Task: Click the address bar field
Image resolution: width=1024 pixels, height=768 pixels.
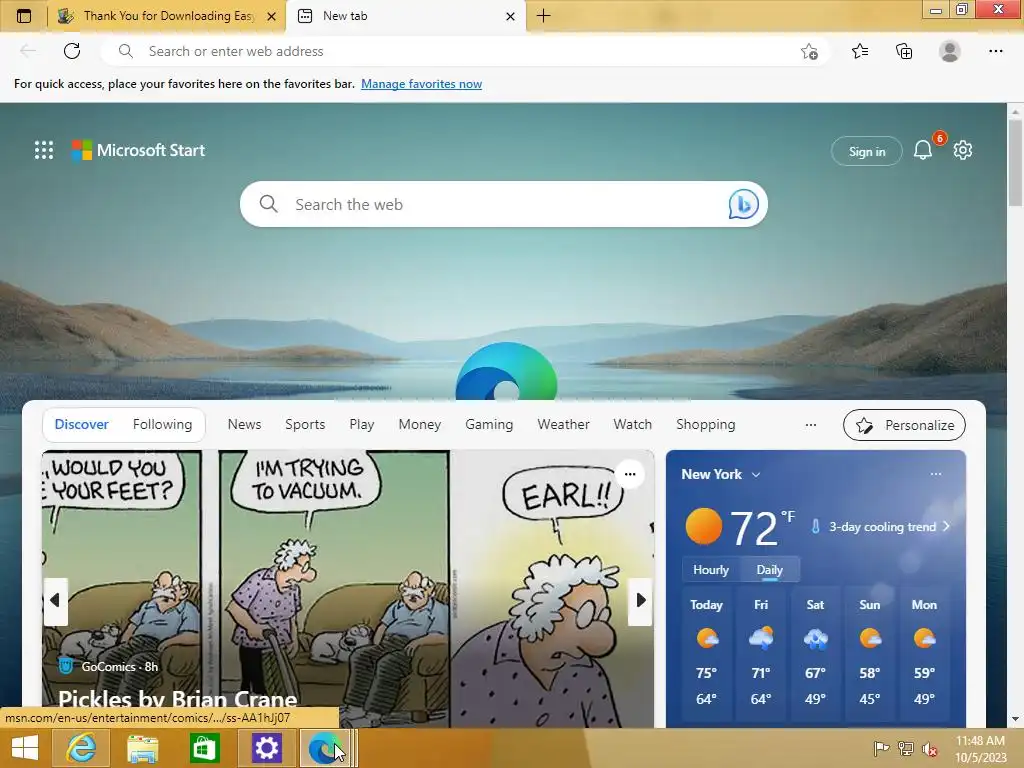Action: pos(465,51)
